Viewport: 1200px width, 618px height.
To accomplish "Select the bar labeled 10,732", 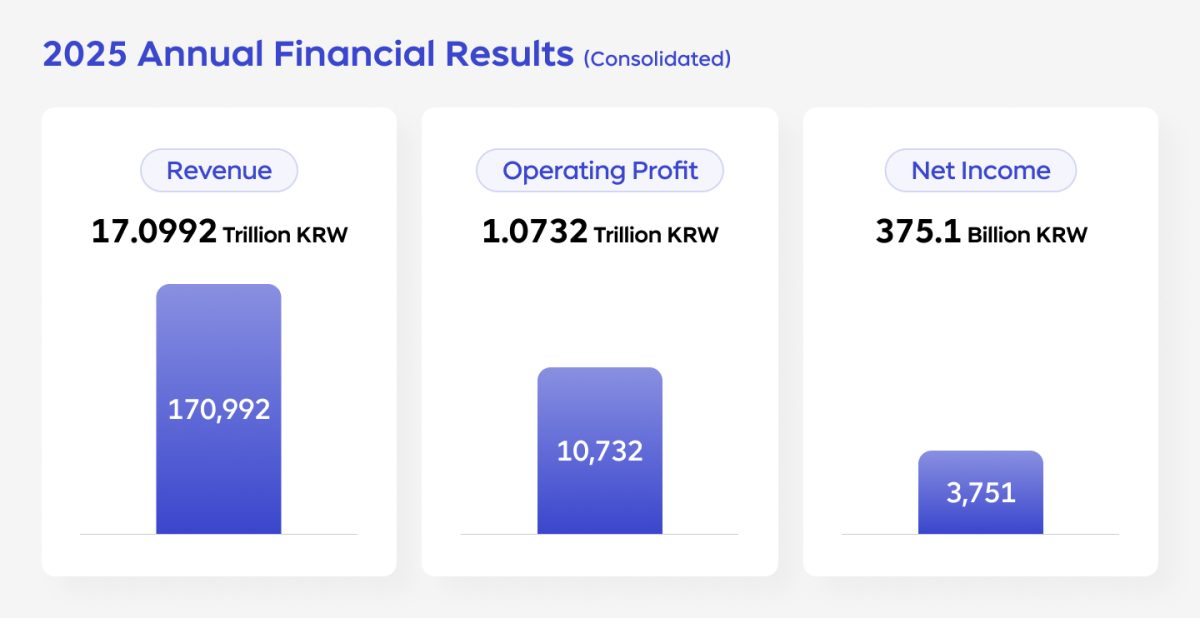I will click(599, 450).
